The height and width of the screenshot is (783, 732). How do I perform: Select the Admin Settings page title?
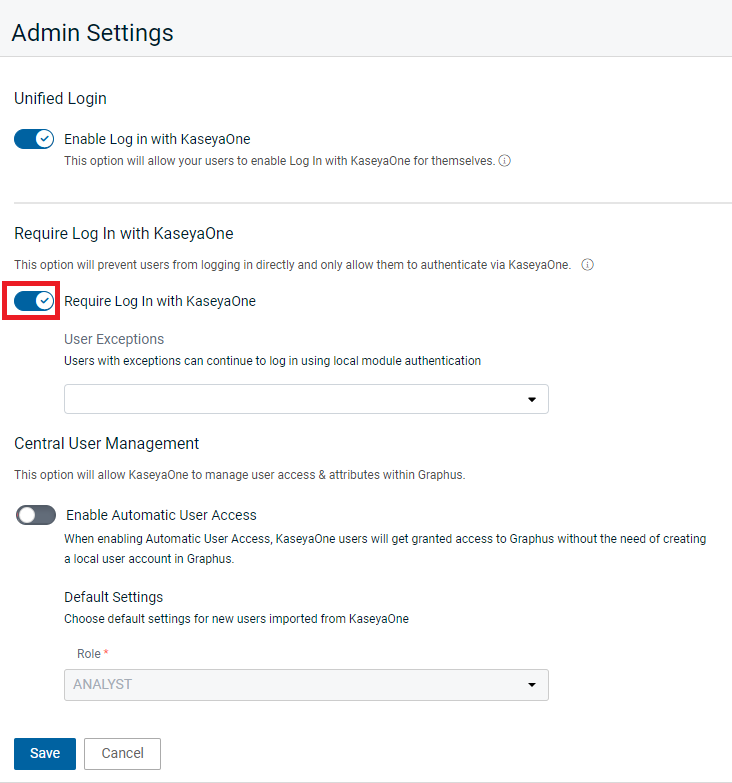point(92,33)
